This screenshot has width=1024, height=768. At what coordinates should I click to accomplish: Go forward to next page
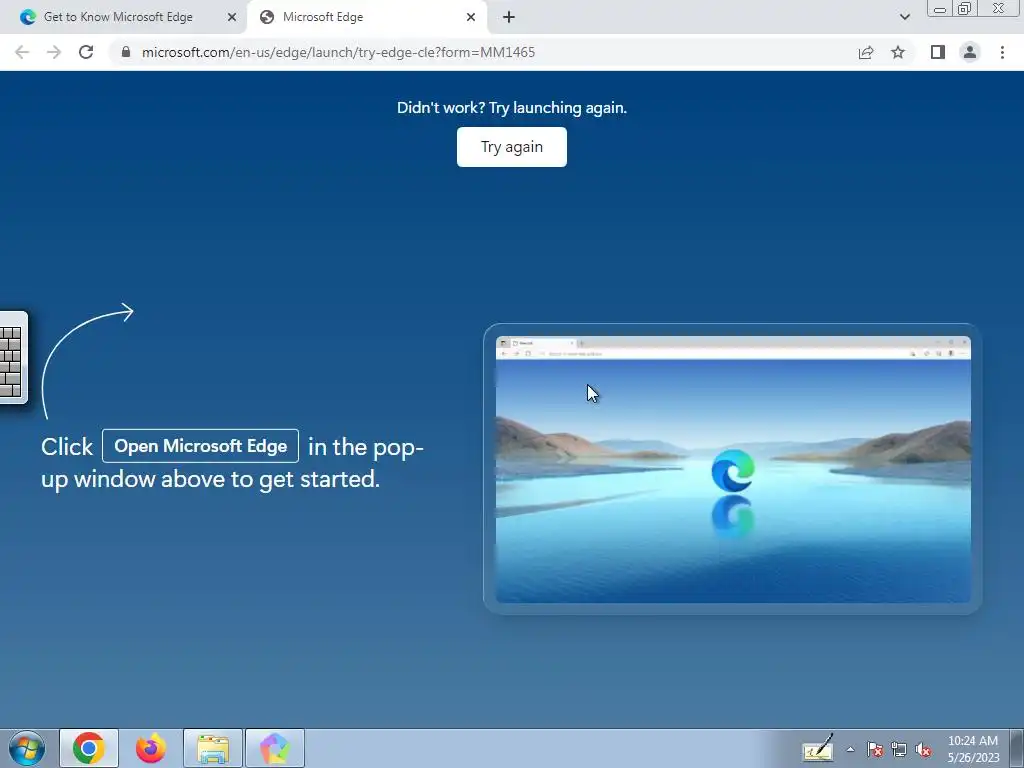pos(54,52)
